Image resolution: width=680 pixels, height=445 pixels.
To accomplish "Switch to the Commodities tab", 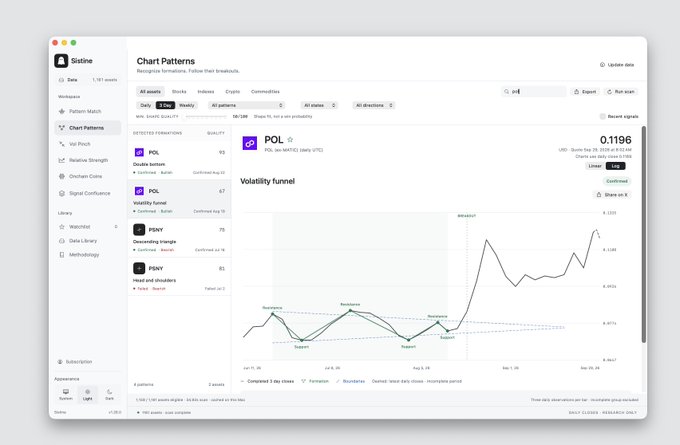I will [265, 92].
